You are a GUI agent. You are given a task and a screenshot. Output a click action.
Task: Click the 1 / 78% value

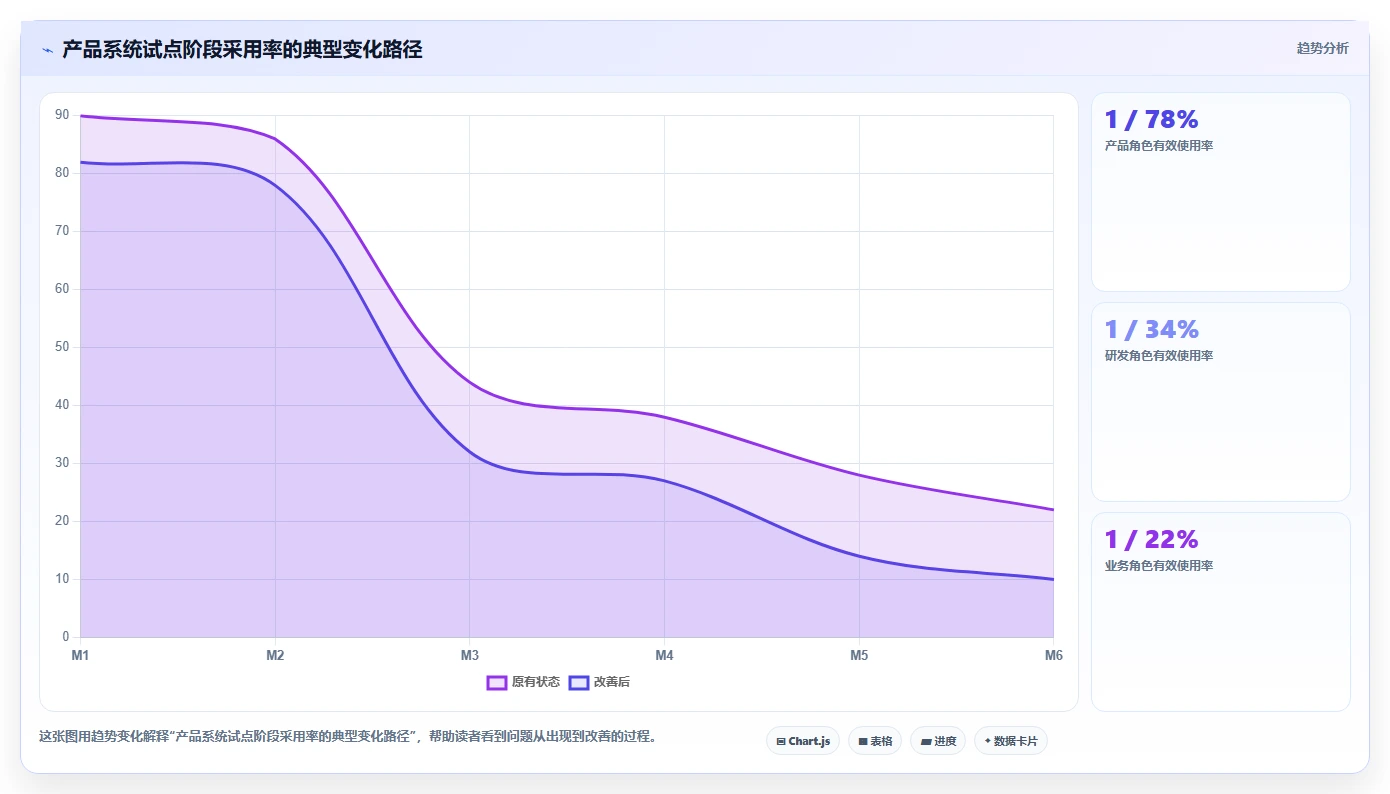[x=1151, y=120]
